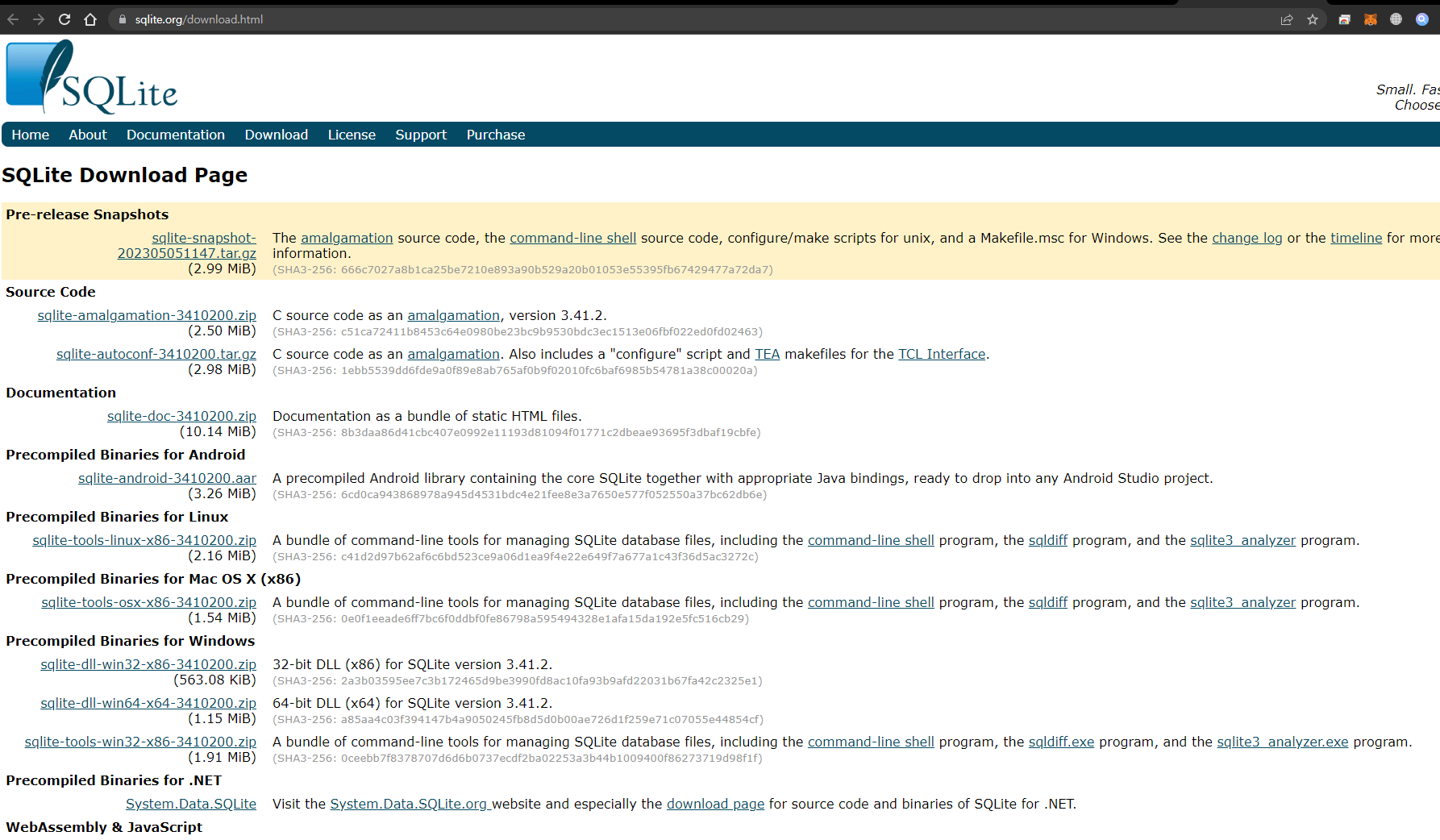Click the 'Pre-release Snapshots' heading
The height and width of the screenshot is (840, 1440).
tap(87, 214)
